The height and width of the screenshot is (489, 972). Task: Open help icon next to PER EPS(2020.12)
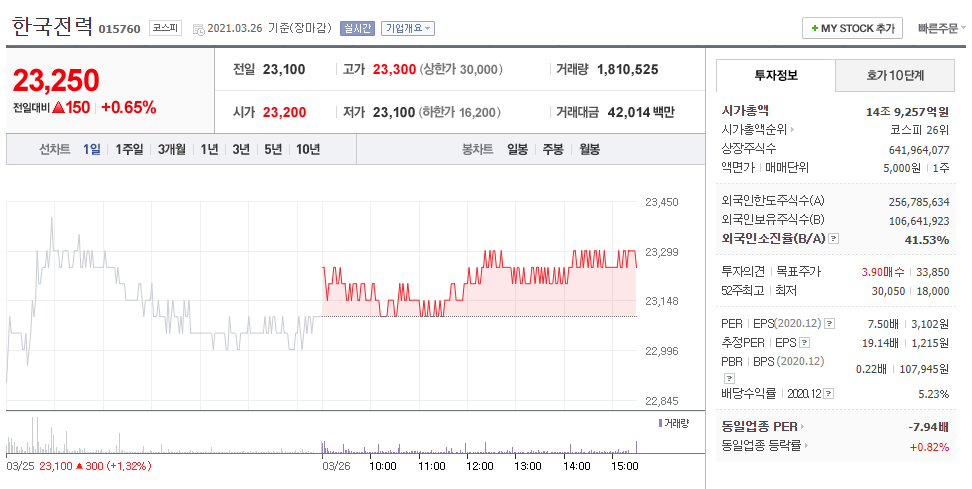point(829,324)
